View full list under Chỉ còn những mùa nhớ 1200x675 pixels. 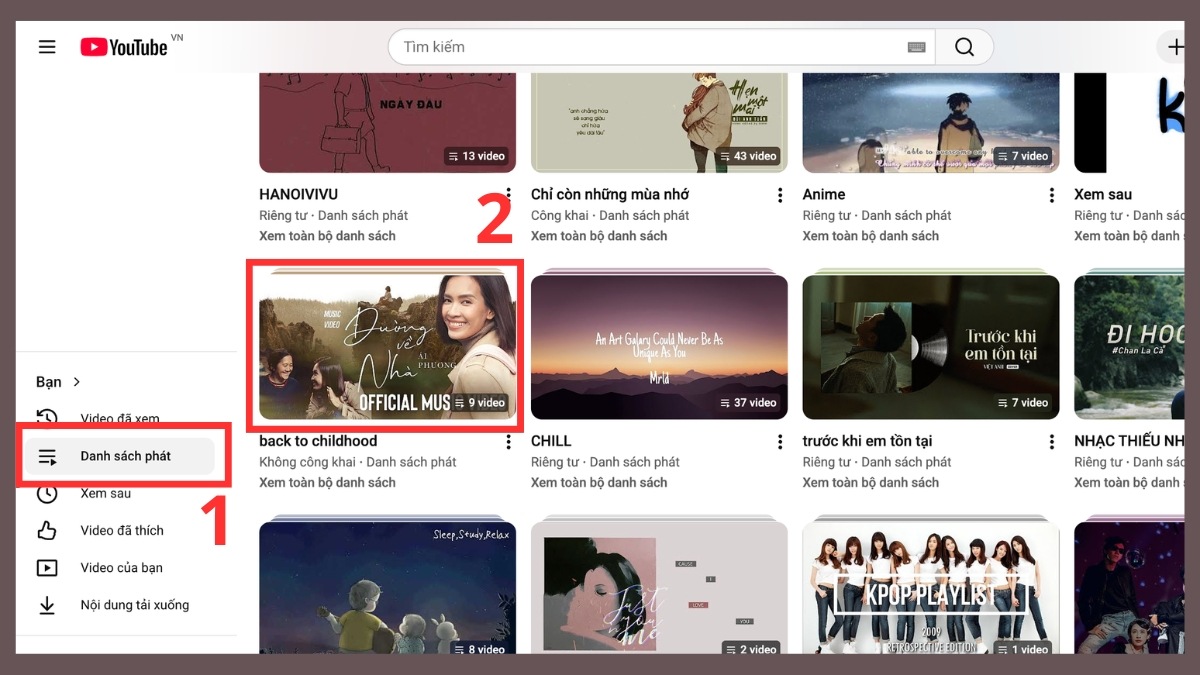pyautogui.click(x=599, y=236)
